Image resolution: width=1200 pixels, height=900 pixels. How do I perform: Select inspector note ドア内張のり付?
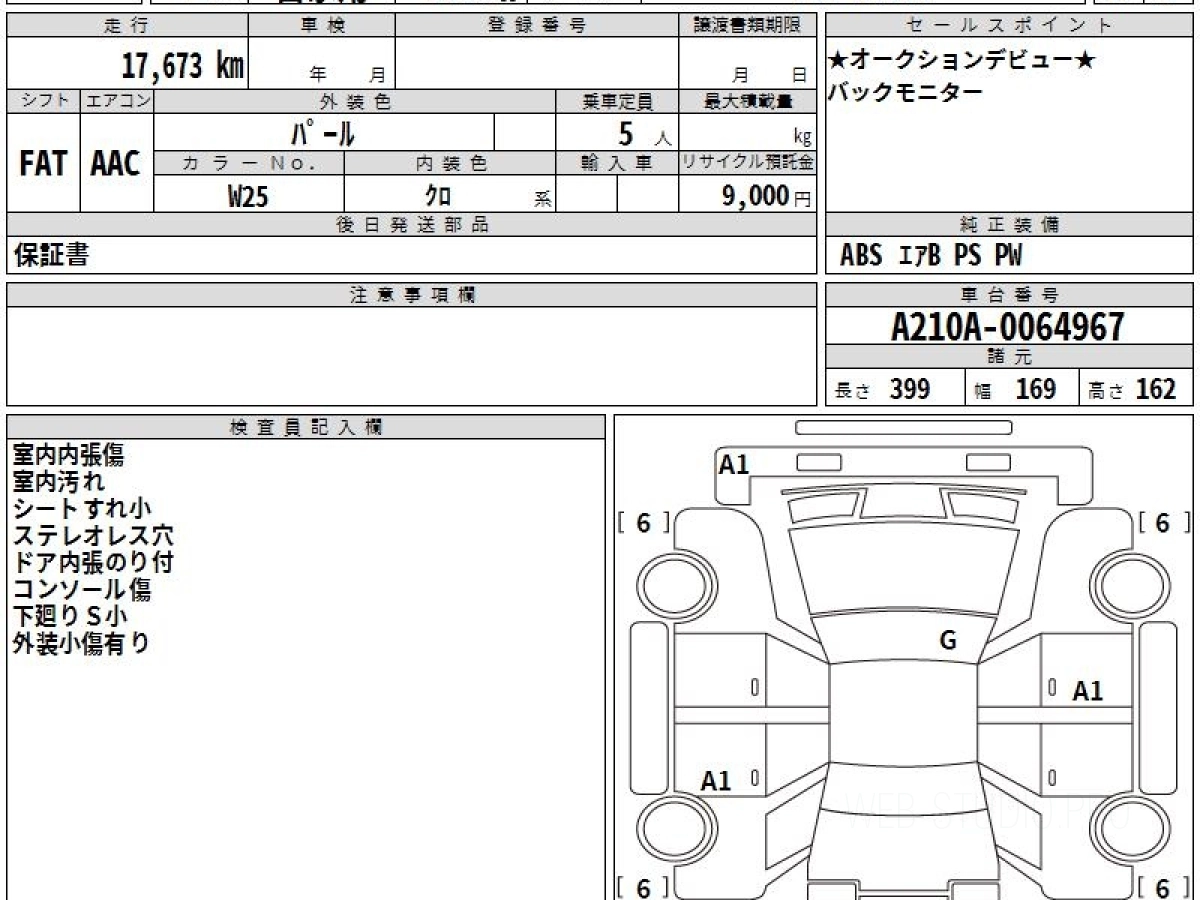pyautogui.click(x=93, y=562)
